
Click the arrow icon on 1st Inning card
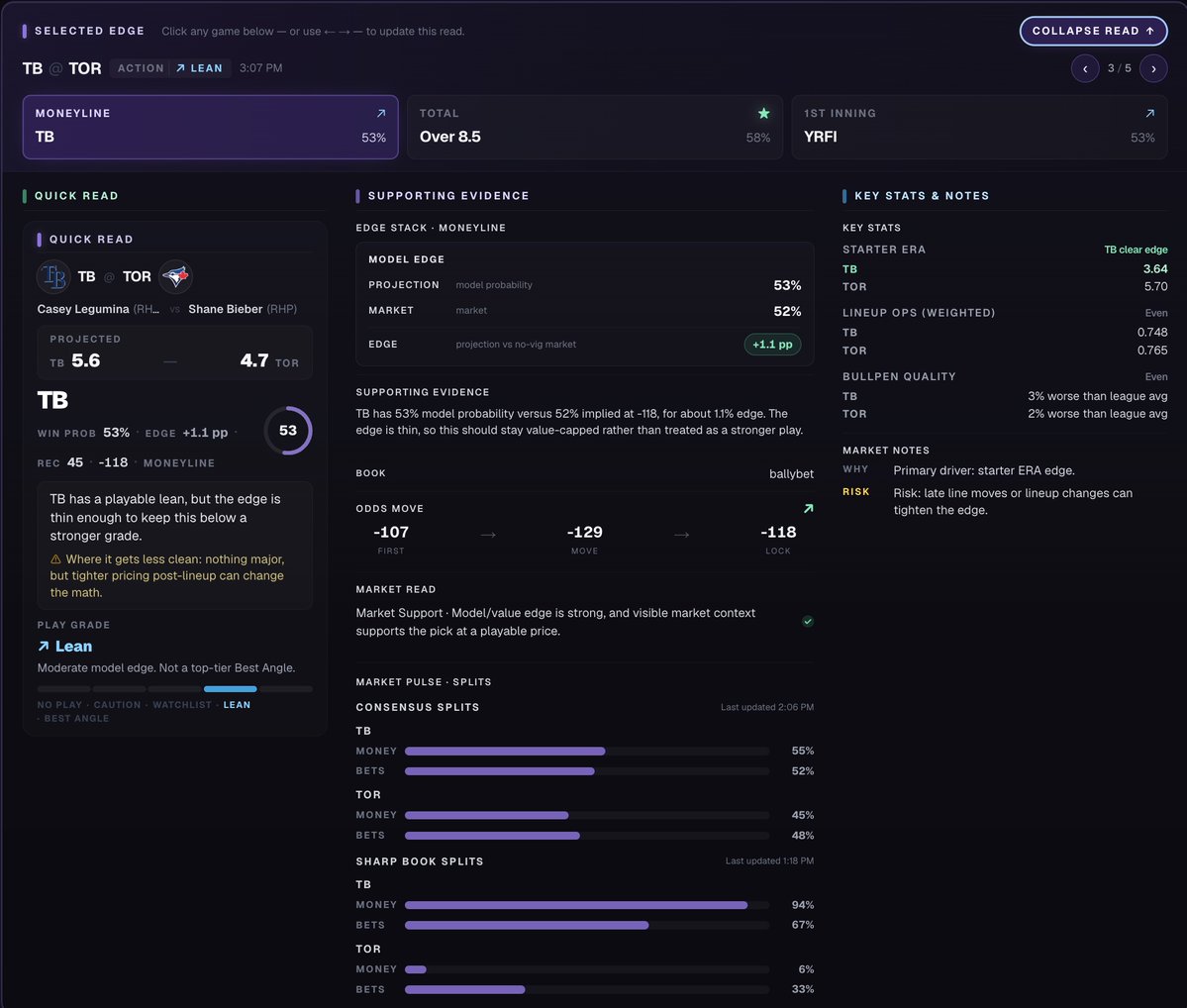(1150, 113)
